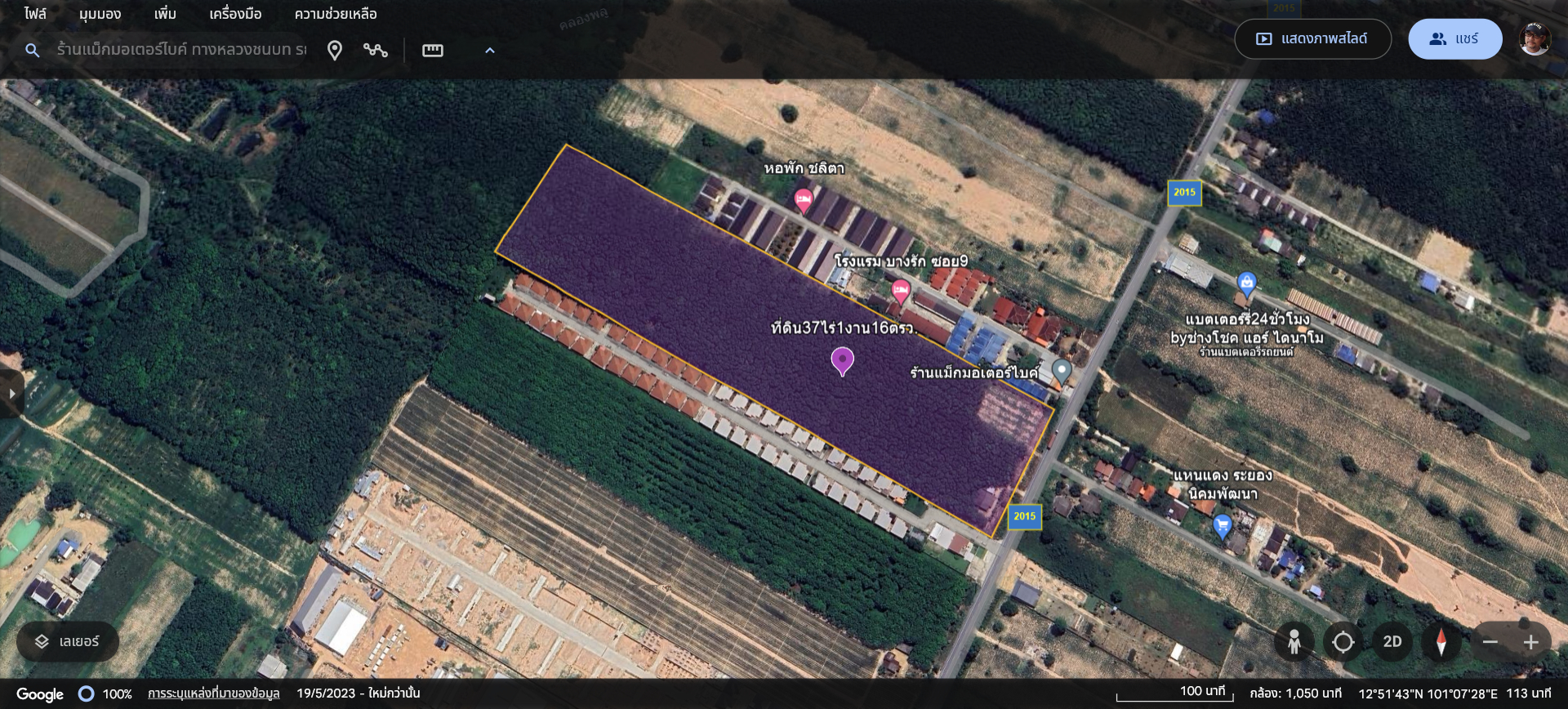
Task: Click the 113 เมตร elevation readout
Action: click(1529, 693)
